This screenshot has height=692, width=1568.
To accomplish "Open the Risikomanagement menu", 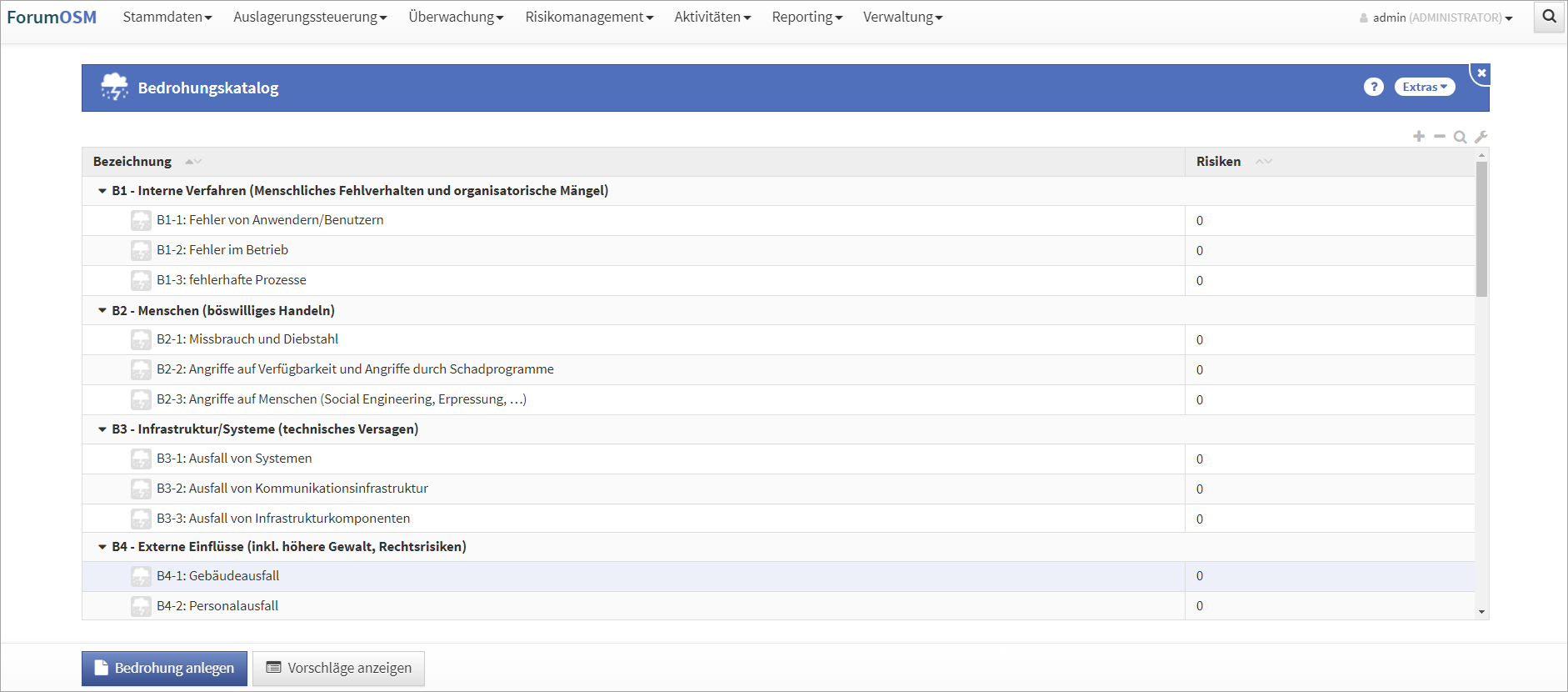I will [588, 17].
